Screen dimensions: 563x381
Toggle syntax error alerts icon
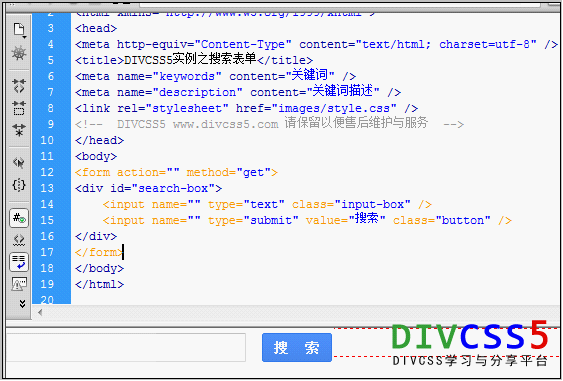pyautogui.click(x=19, y=284)
